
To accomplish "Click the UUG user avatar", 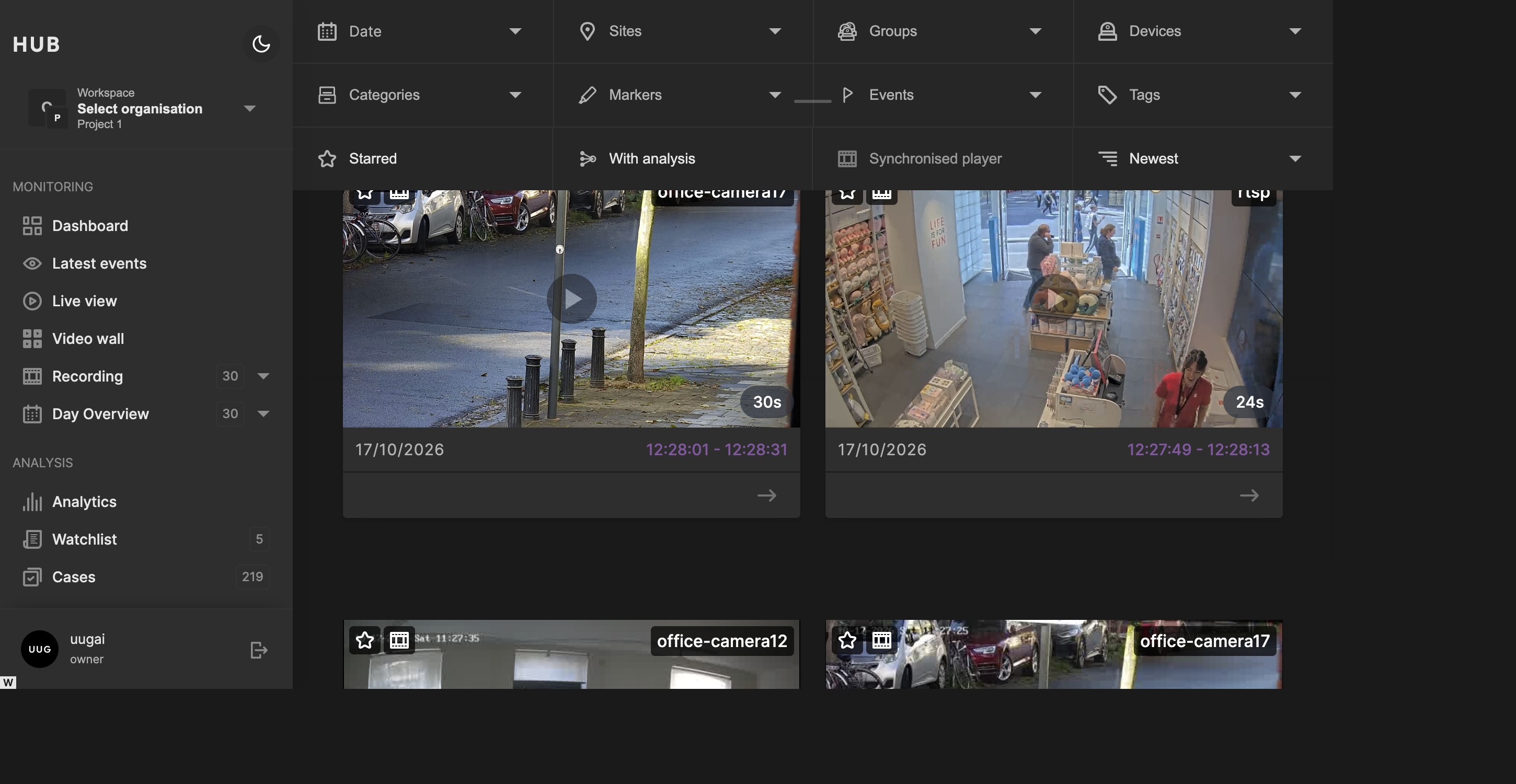I will 39,649.
